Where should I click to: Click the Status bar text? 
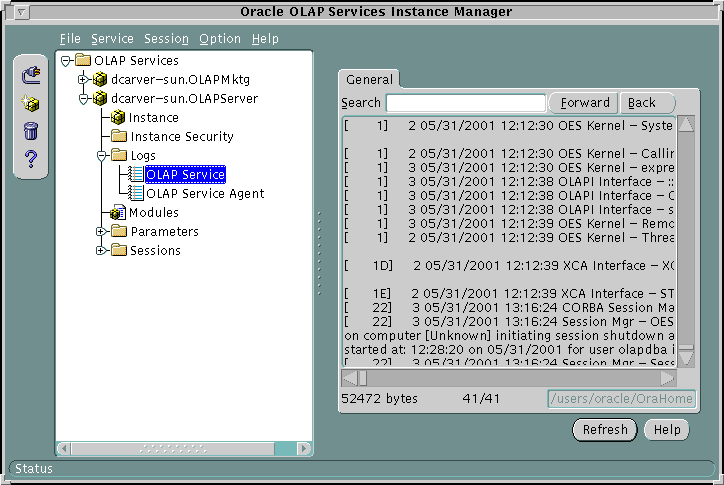34,468
